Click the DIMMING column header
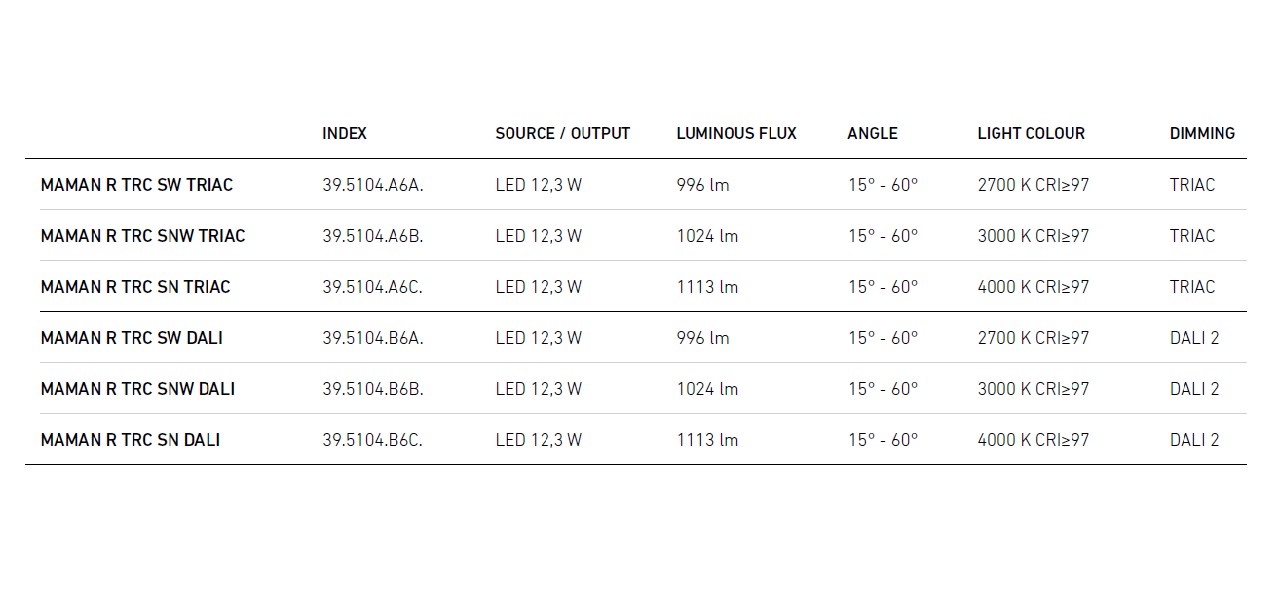The height and width of the screenshot is (612, 1288). [x=1202, y=133]
